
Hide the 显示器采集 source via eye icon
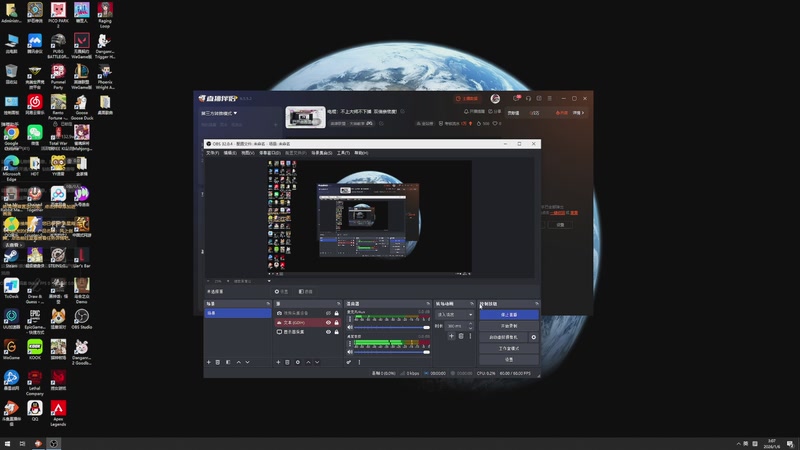point(328,332)
